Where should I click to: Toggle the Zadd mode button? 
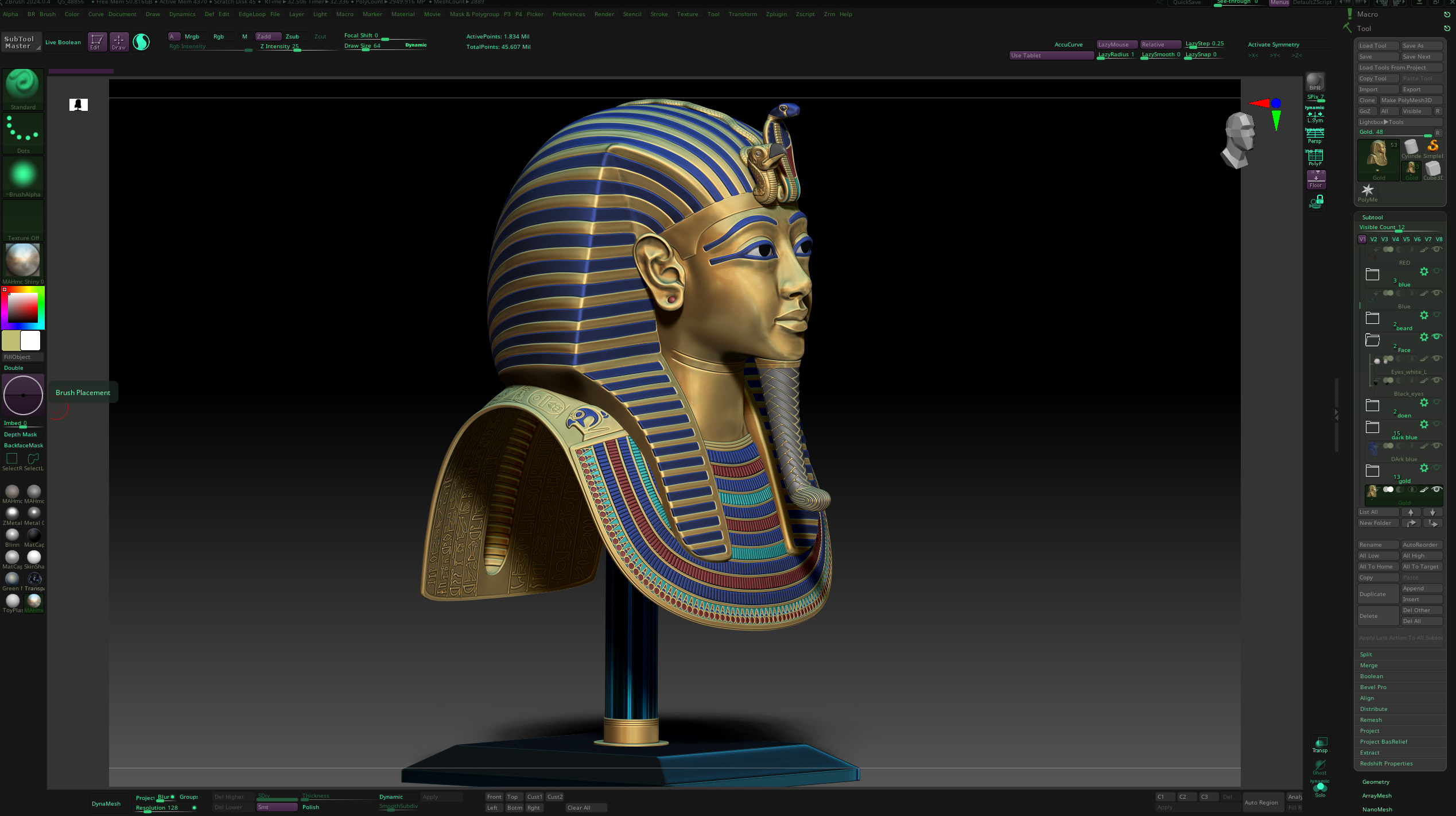[268, 36]
